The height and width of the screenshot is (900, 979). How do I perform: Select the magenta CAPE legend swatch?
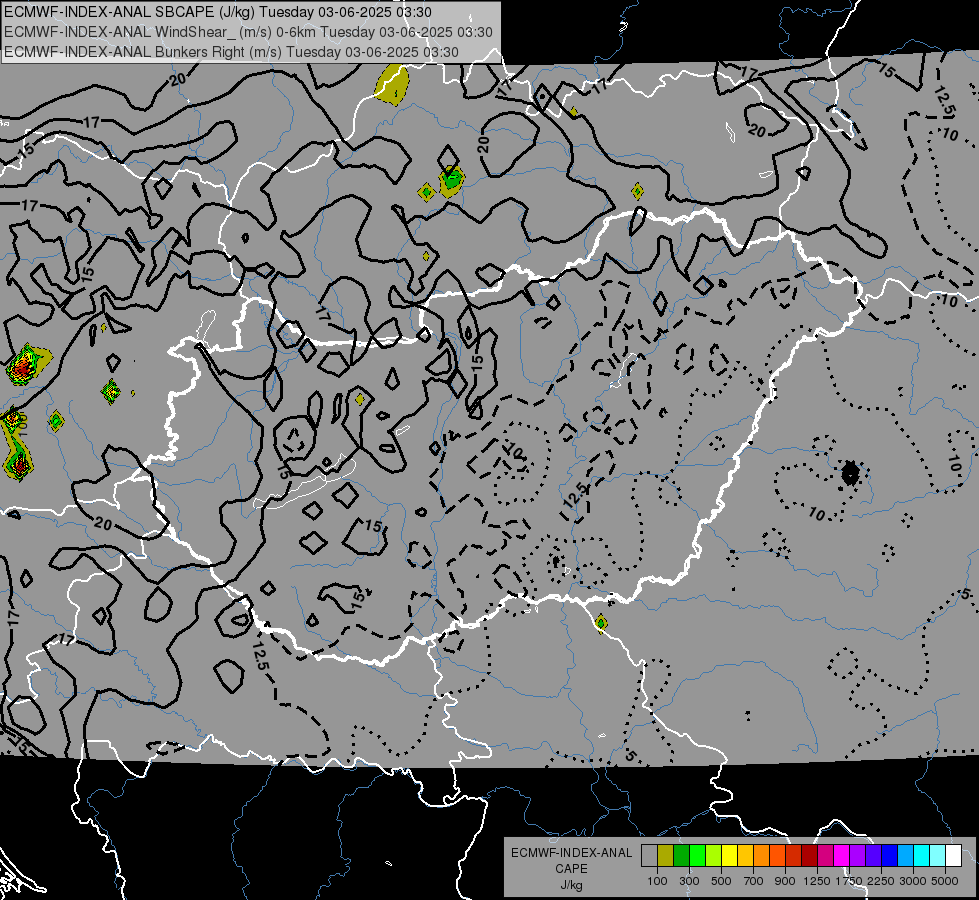(x=842, y=856)
